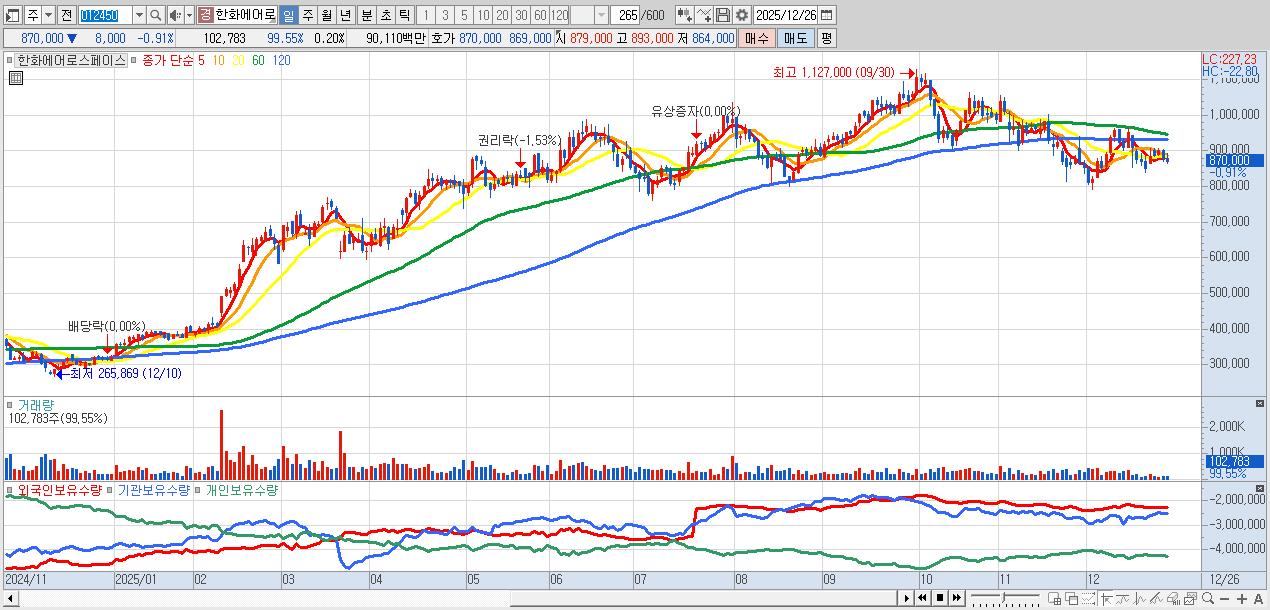Open the 주 market type dropdown arrow

pyautogui.click(x=49, y=15)
